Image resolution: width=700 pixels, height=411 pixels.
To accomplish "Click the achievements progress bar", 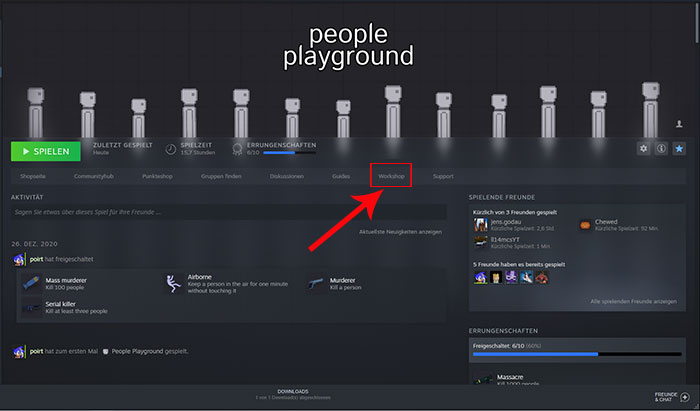I will (578, 354).
